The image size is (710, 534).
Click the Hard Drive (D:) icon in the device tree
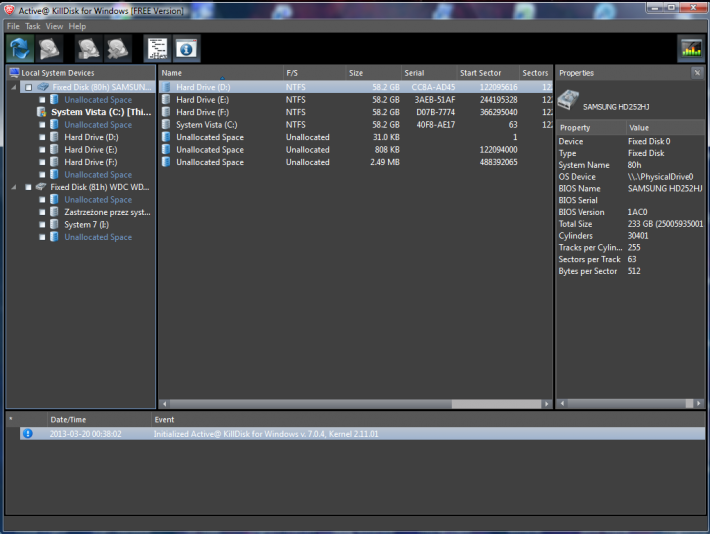[x=54, y=137]
